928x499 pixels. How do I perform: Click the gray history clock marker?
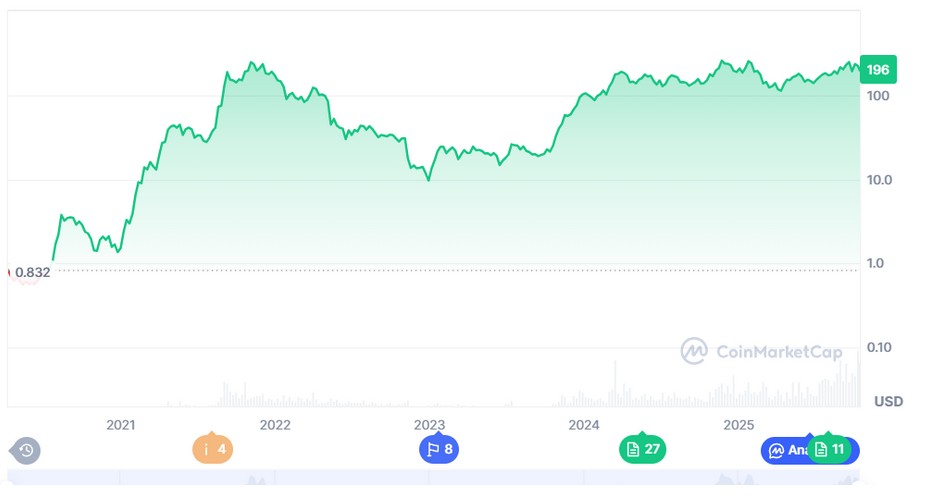point(26,450)
